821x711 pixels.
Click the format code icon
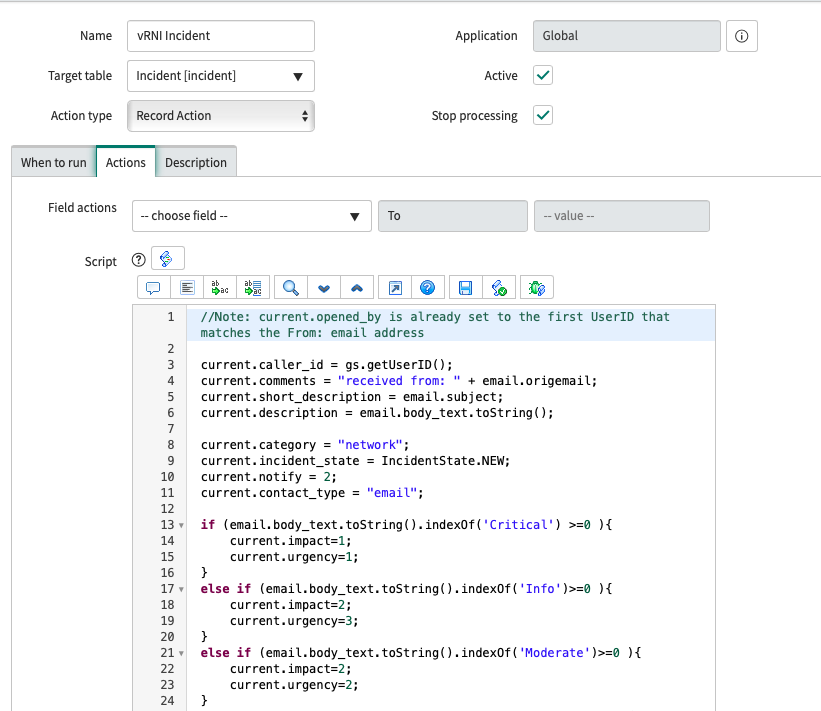click(186, 288)
